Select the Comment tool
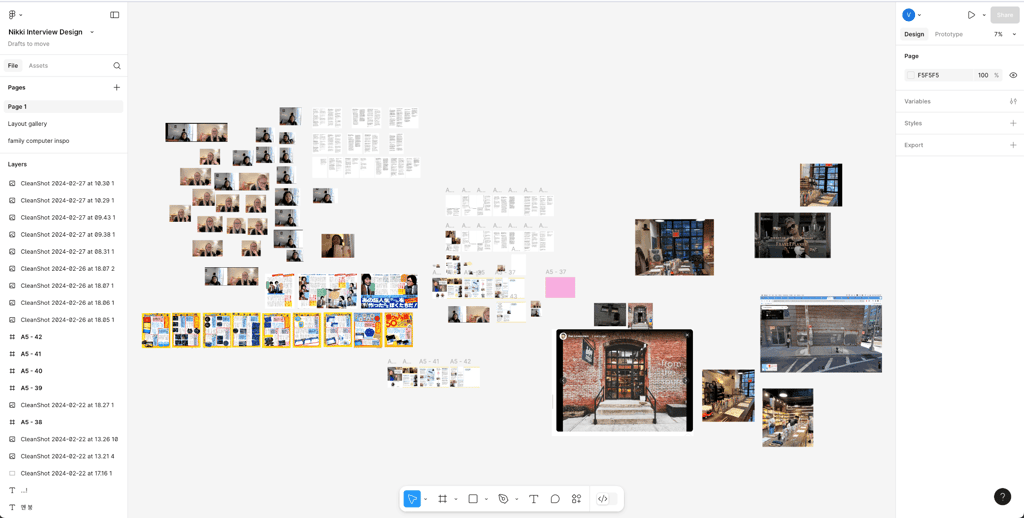This screenshot has width=1024, height=518. pos(555,499)
